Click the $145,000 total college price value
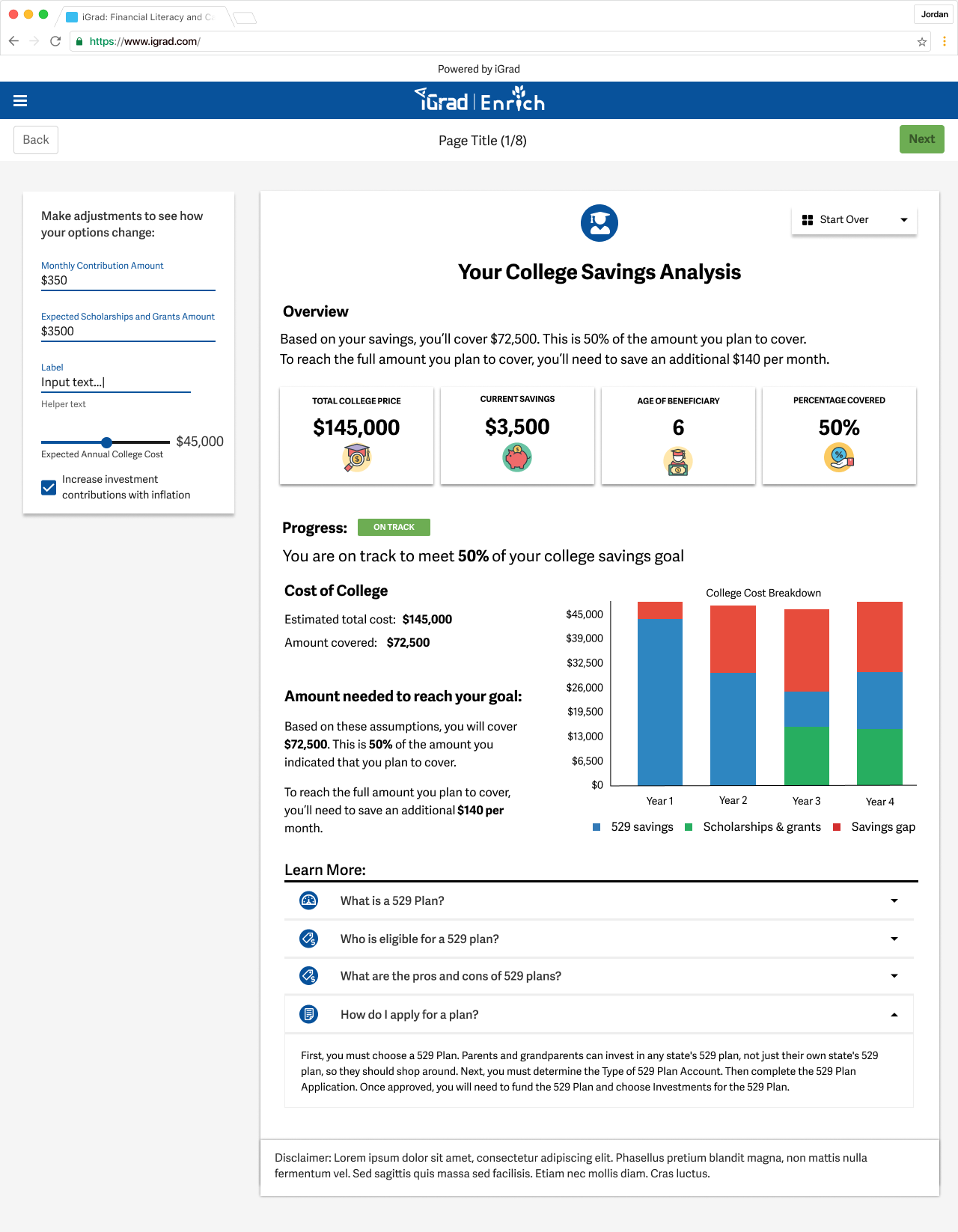The height and width of the screenshot is (1232, 958). (356, 427)
